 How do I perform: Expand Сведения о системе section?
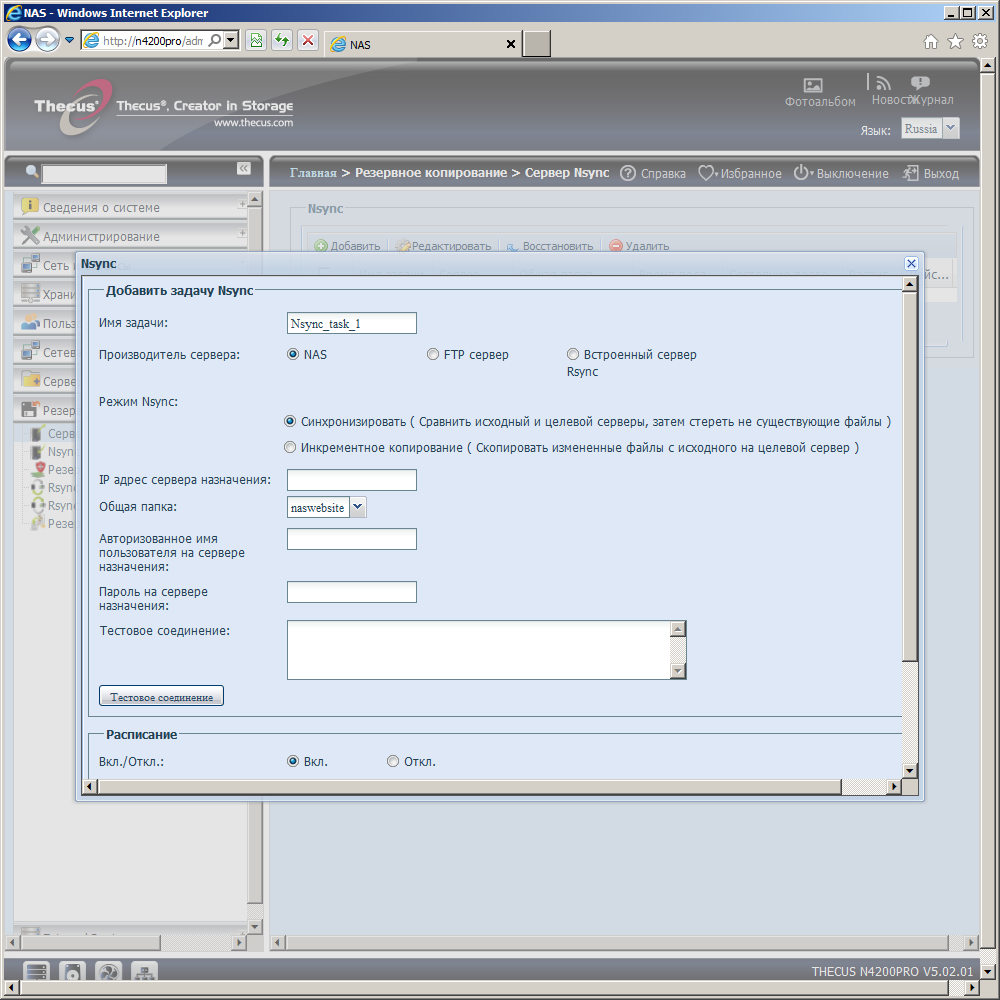point(130,207)
